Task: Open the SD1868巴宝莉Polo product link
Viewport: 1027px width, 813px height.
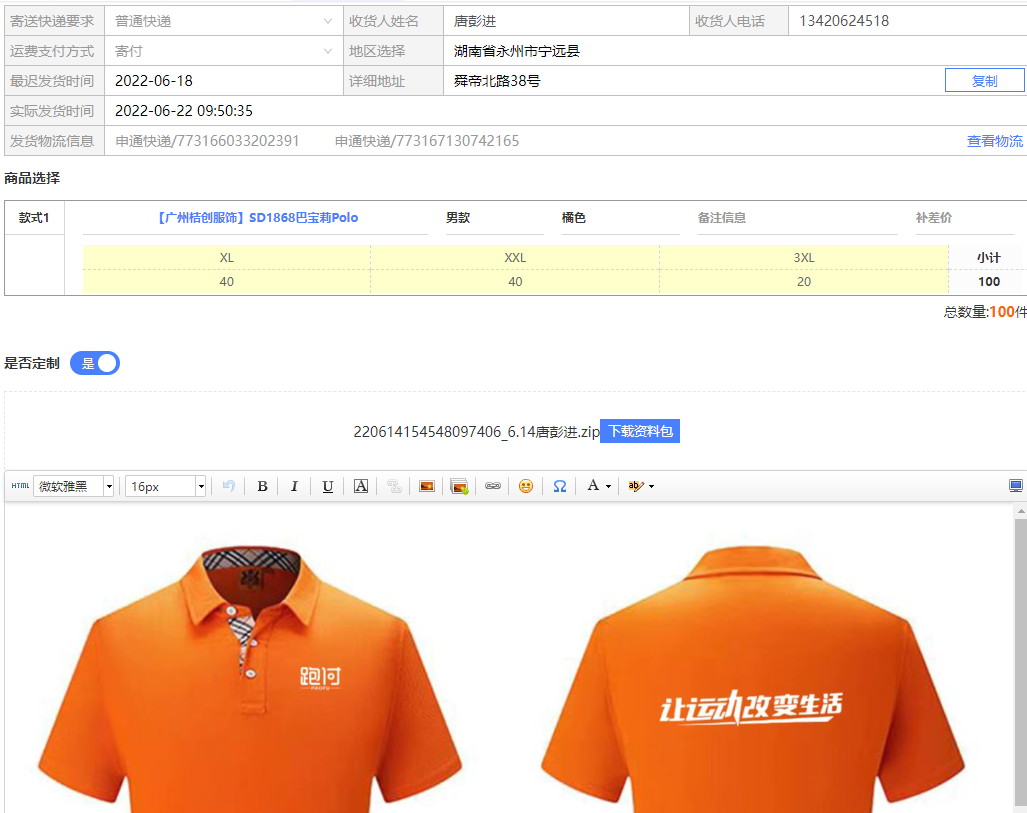Action: tap(257, 217)
